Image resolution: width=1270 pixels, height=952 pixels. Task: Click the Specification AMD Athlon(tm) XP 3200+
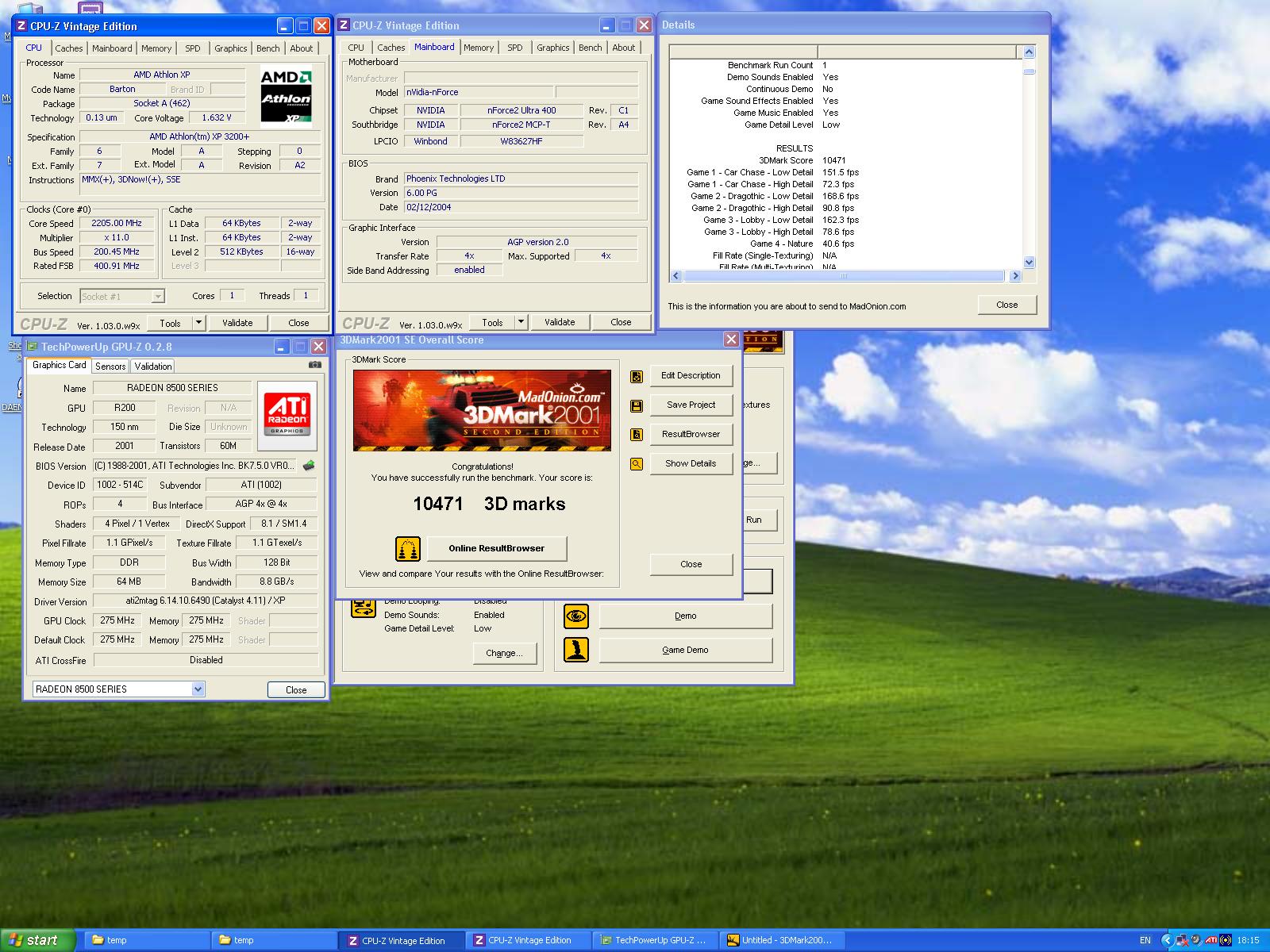pos(199,137)
